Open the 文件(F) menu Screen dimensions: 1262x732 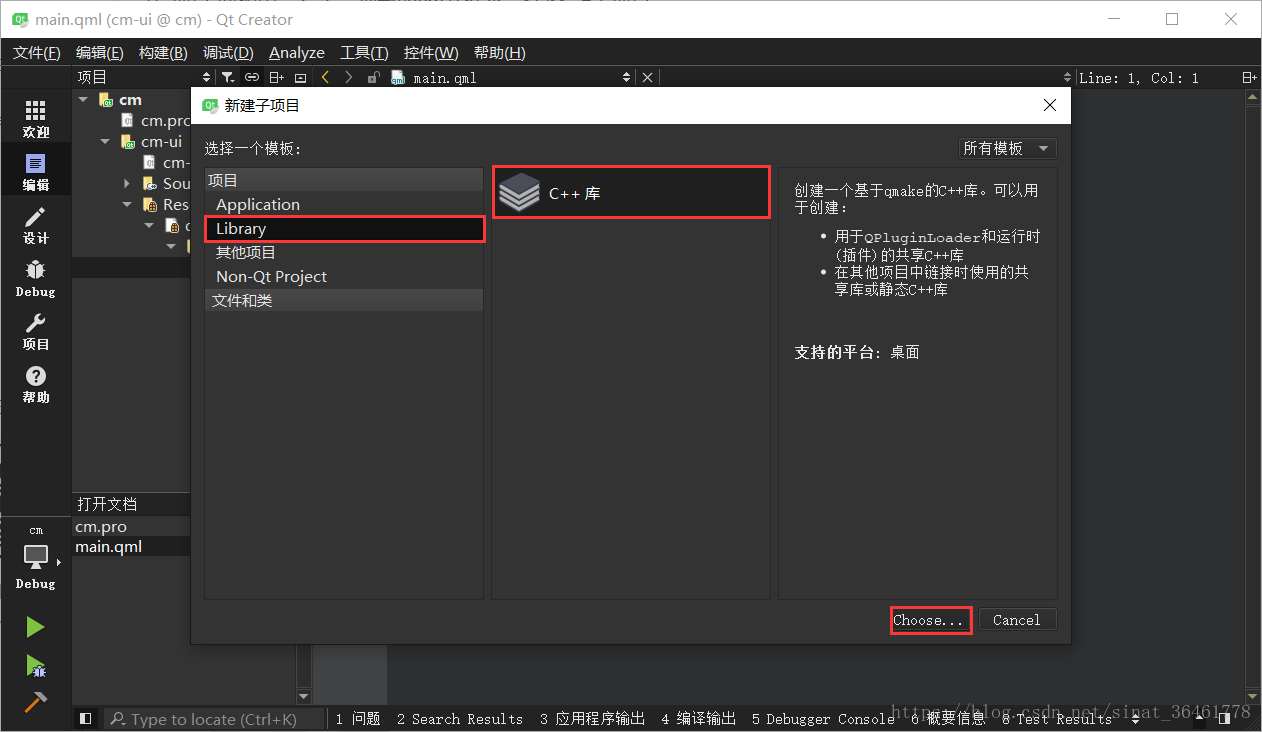(36, 53)
